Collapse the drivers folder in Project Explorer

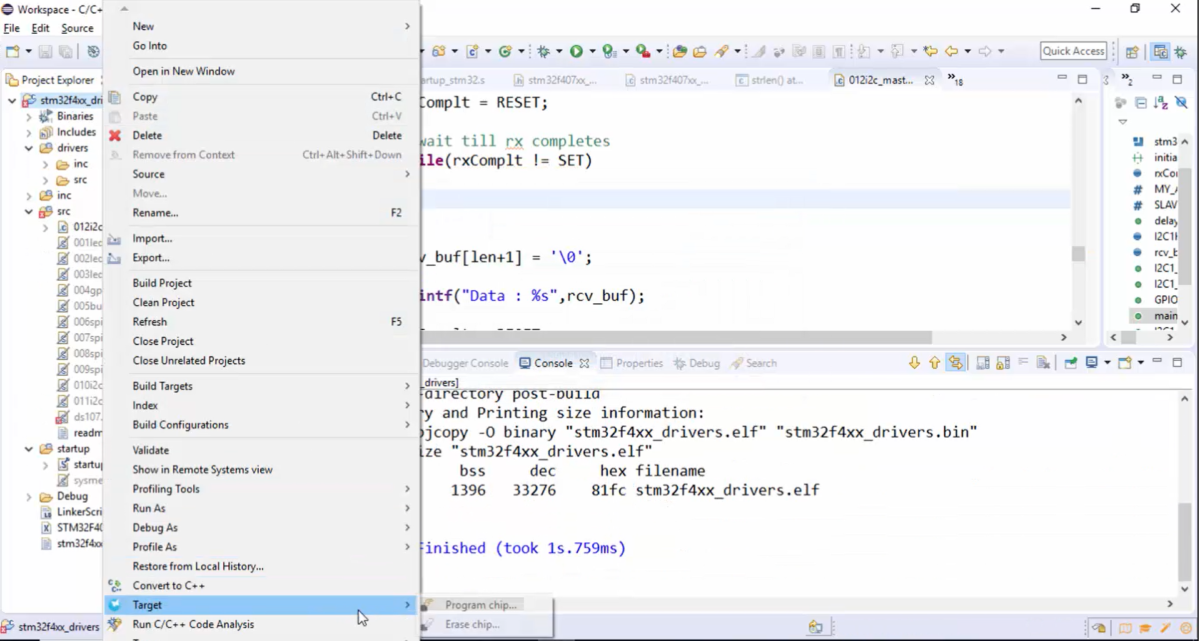tap(27, 147)
